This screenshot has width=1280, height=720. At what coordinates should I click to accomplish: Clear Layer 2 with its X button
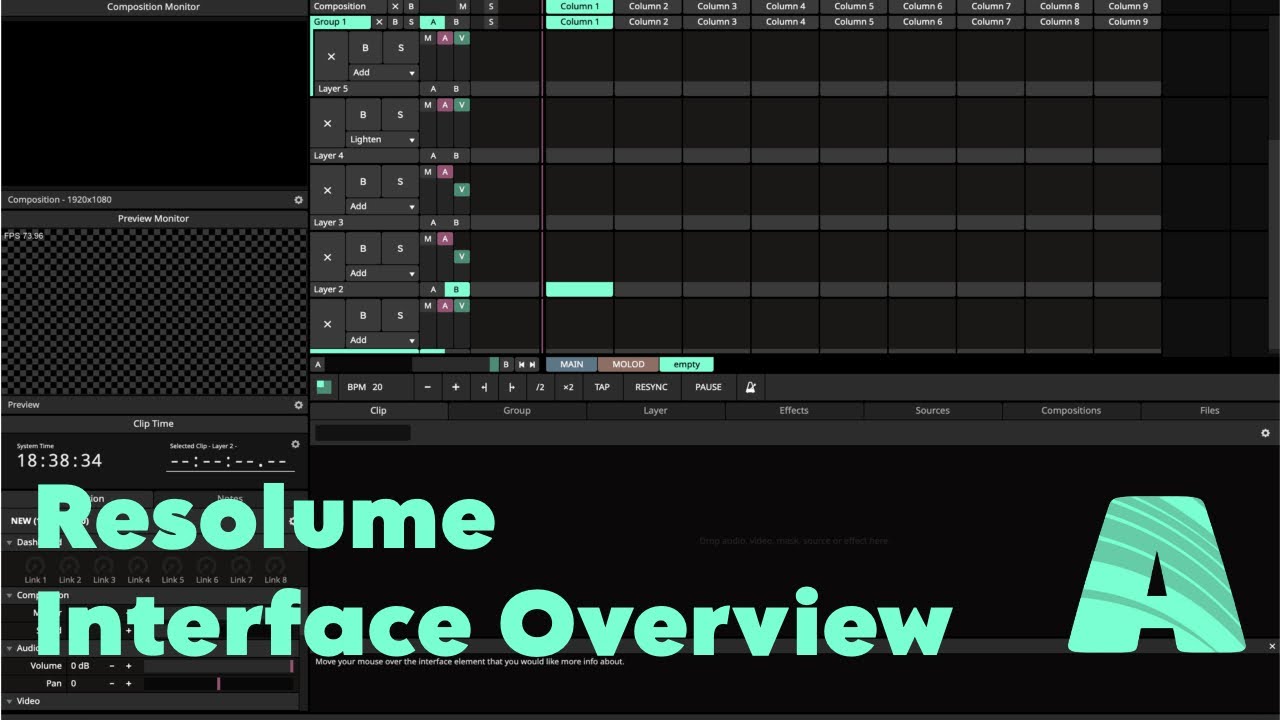(327, 257)
